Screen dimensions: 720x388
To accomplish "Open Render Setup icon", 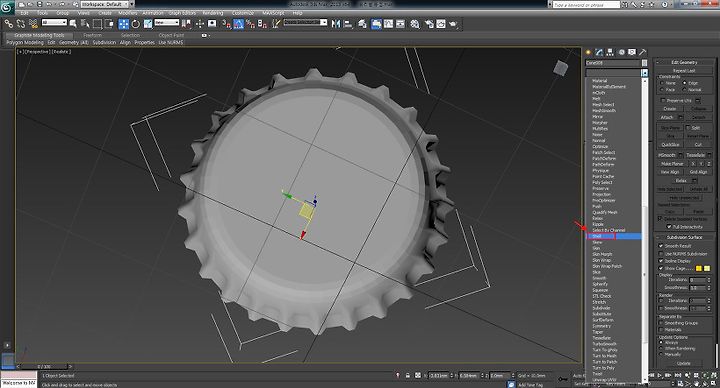I will 429,23.
